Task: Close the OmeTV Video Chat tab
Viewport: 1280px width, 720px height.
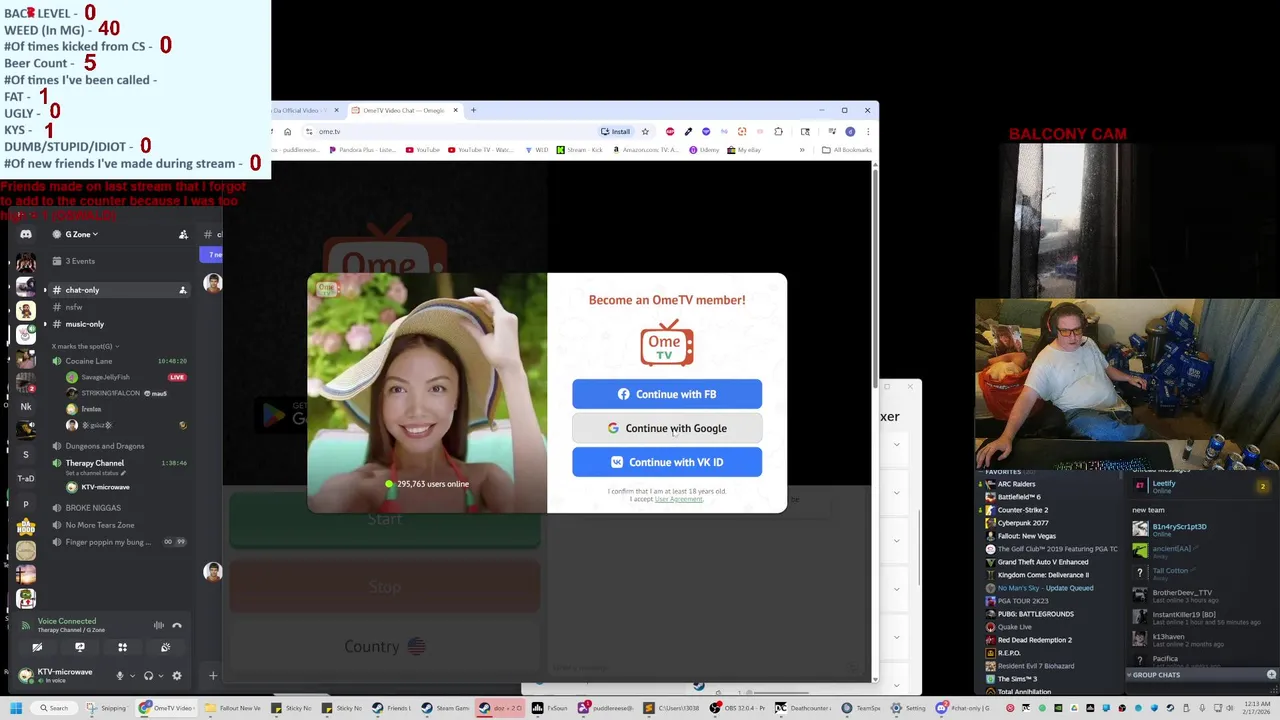Action: [x=456, y=110]
